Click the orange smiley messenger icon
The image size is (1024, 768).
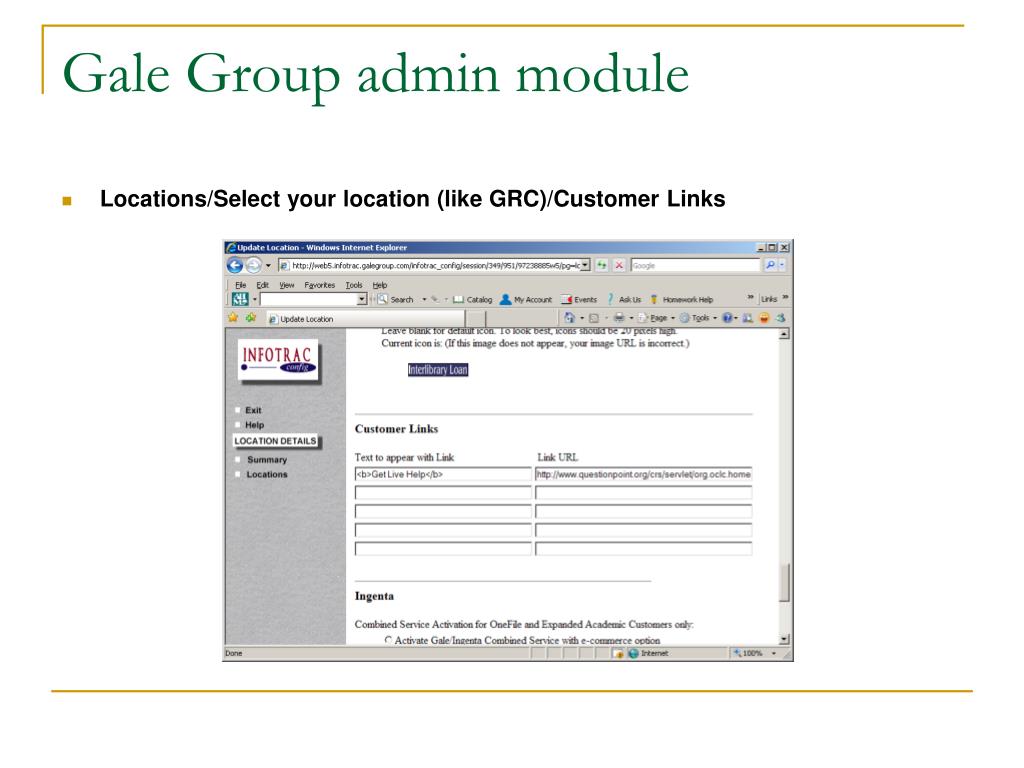tap(763, 318)
